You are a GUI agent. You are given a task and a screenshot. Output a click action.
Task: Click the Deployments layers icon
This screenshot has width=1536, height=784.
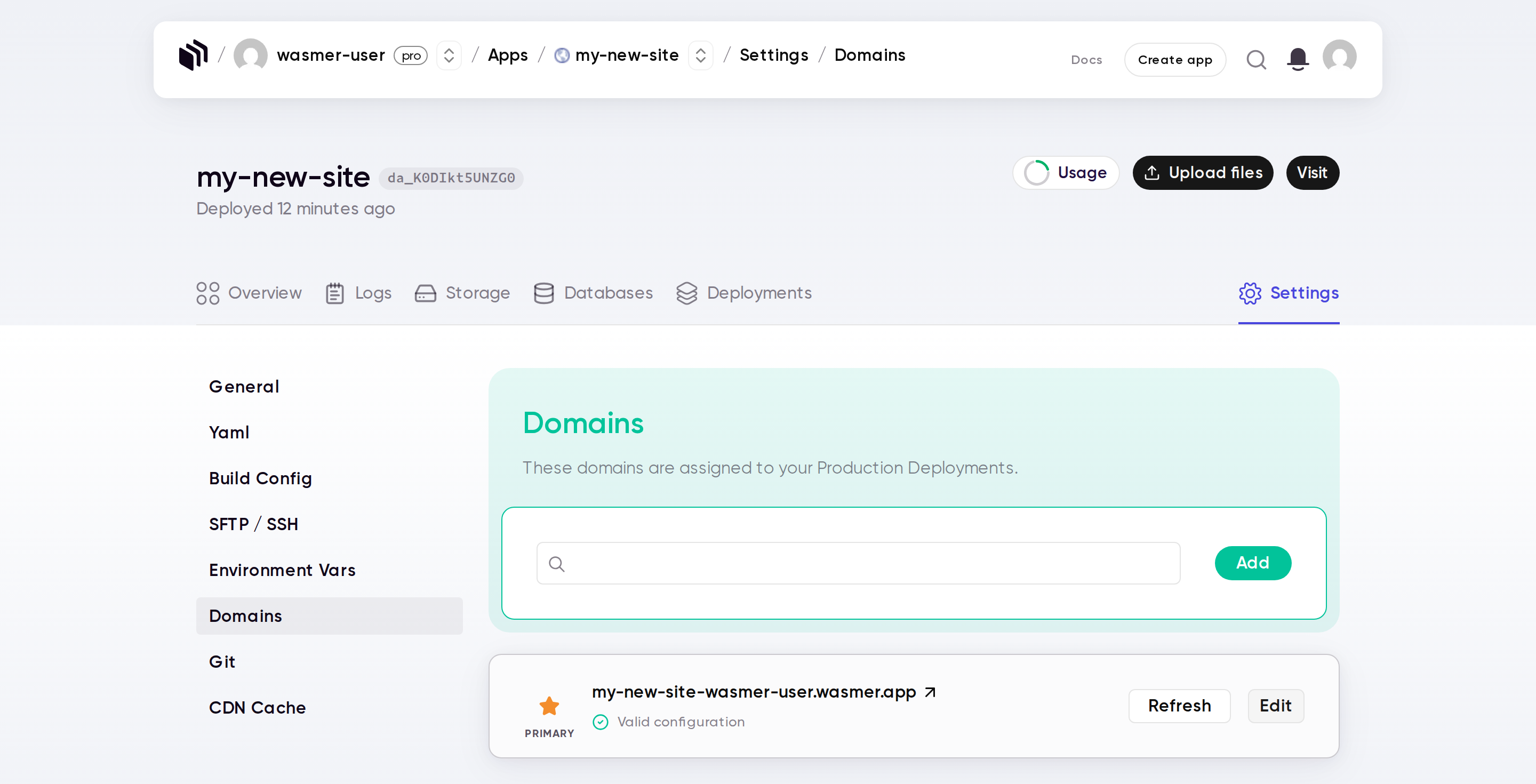[687, 293]
